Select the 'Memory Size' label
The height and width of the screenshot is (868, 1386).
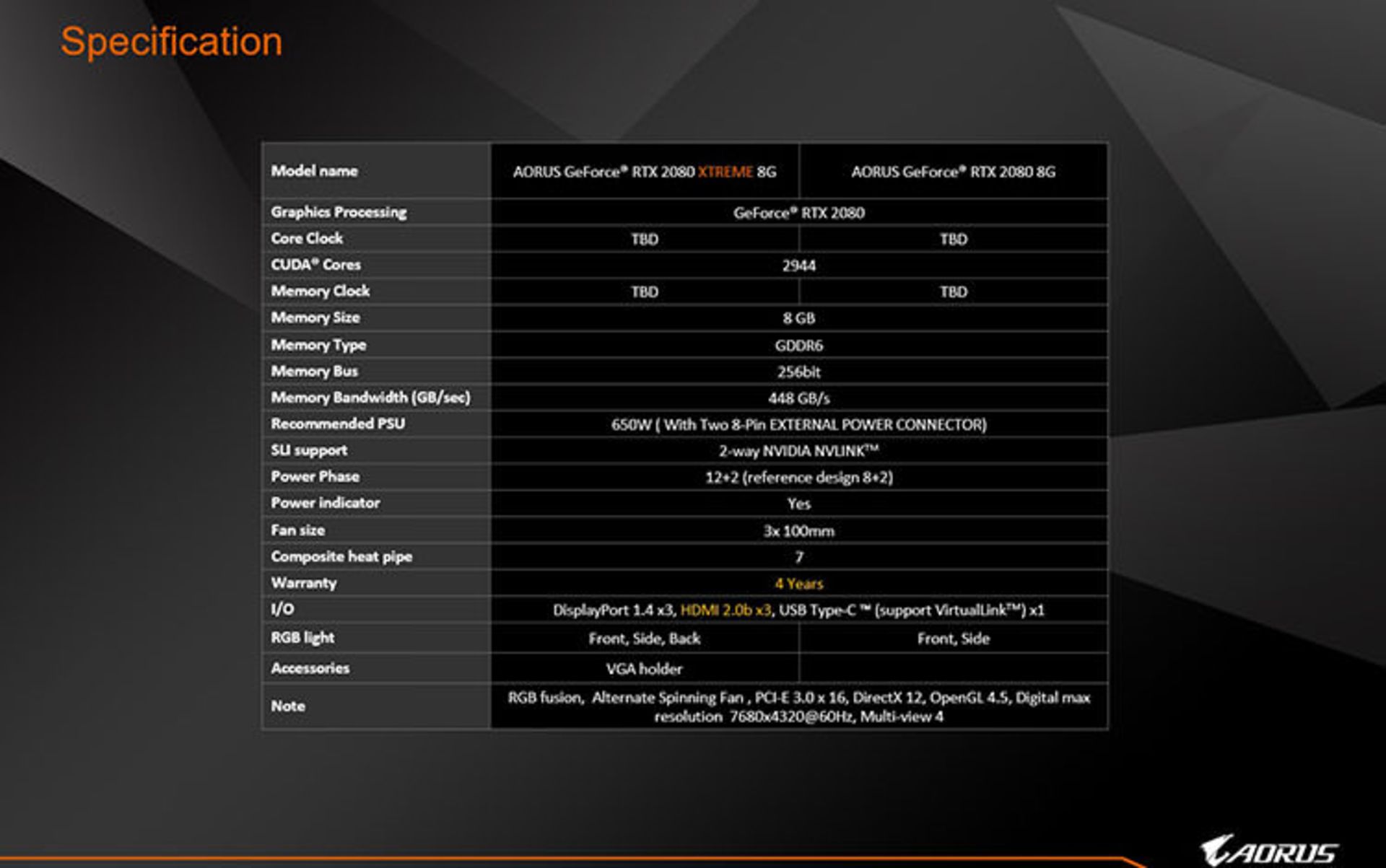pos(315,317)
